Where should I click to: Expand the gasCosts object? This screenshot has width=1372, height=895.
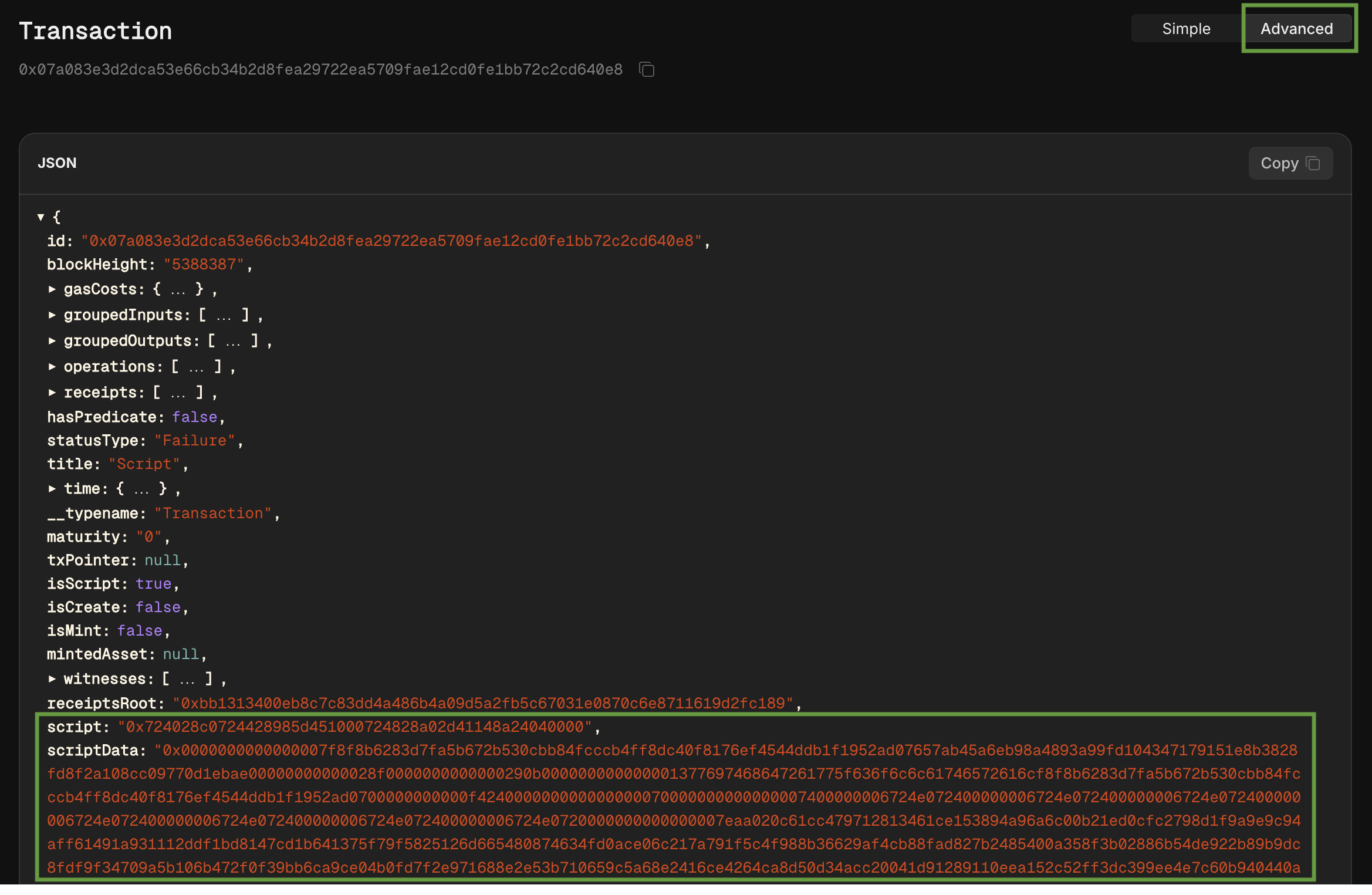[52, 289]
